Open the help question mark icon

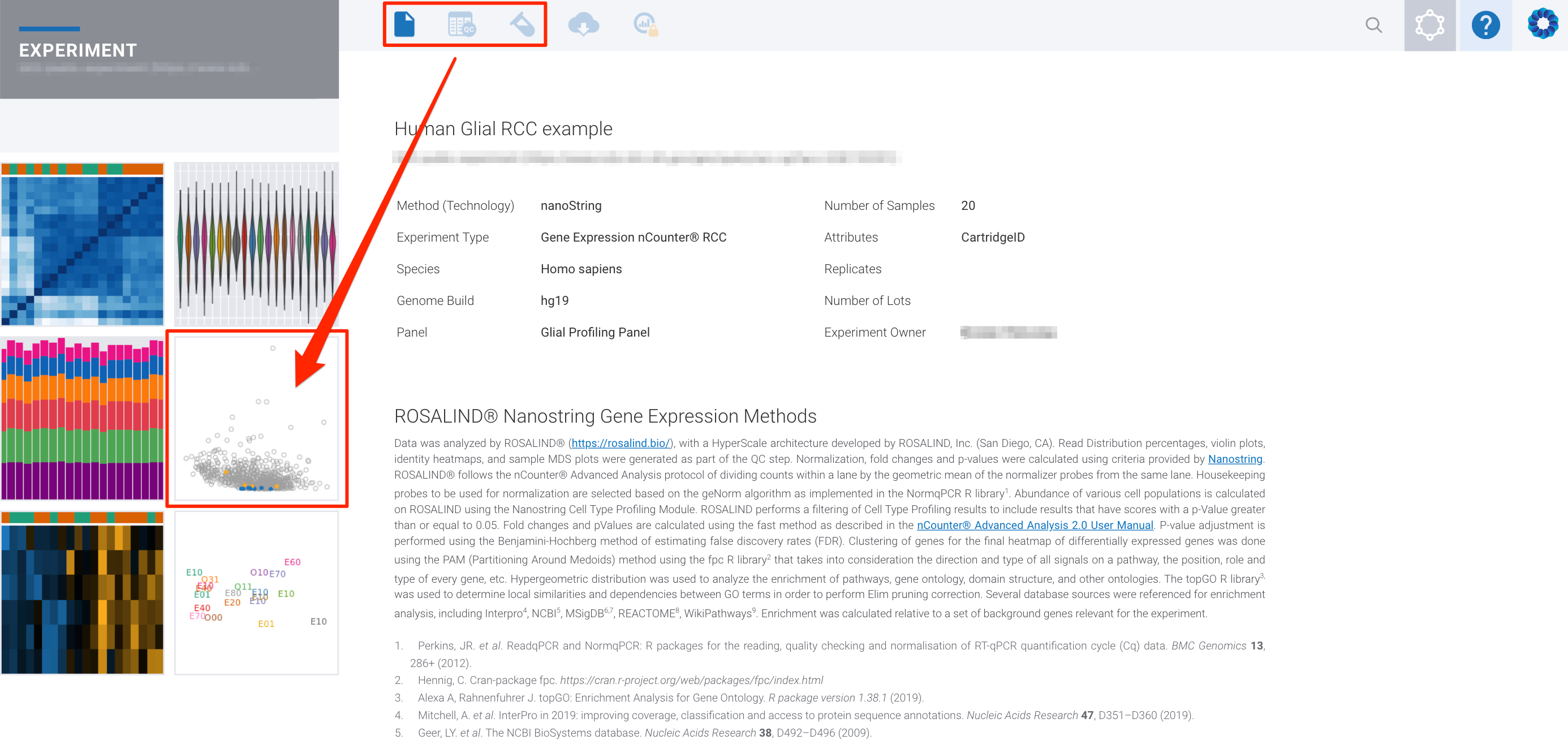(x=1485, y=25)
